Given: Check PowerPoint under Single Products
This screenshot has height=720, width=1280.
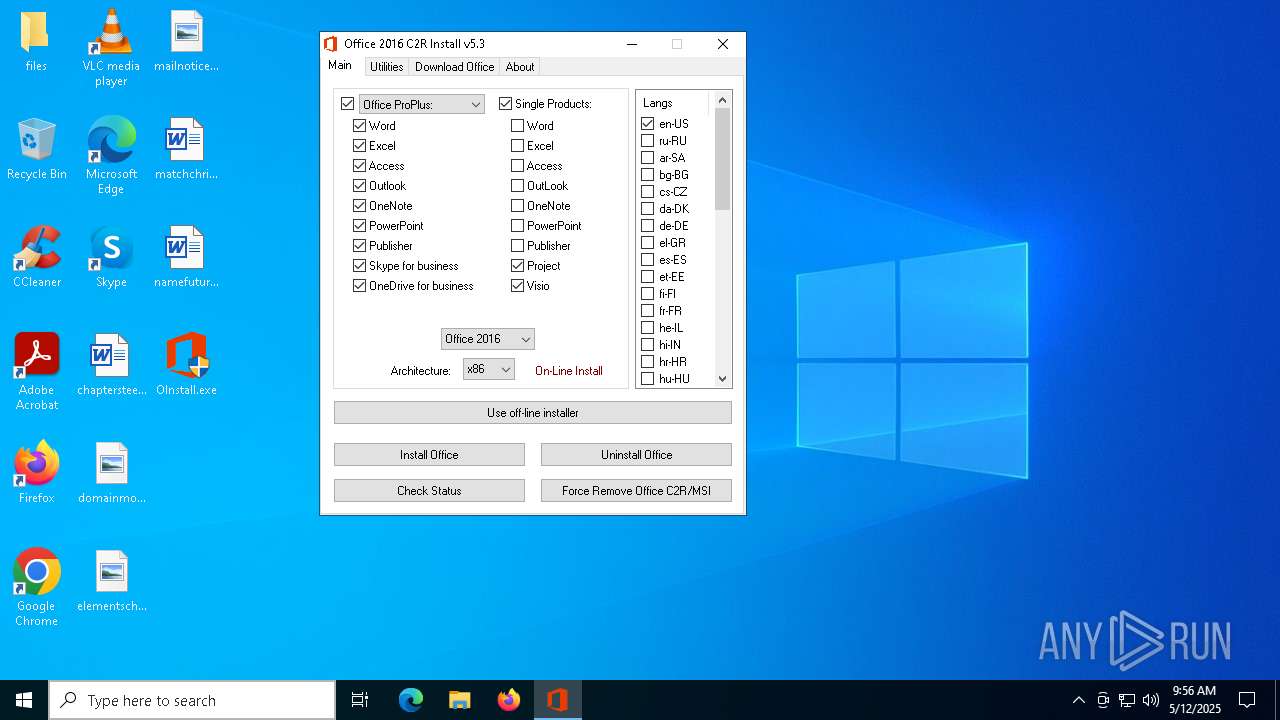Looking at the screenshot, I should [518, 226].
